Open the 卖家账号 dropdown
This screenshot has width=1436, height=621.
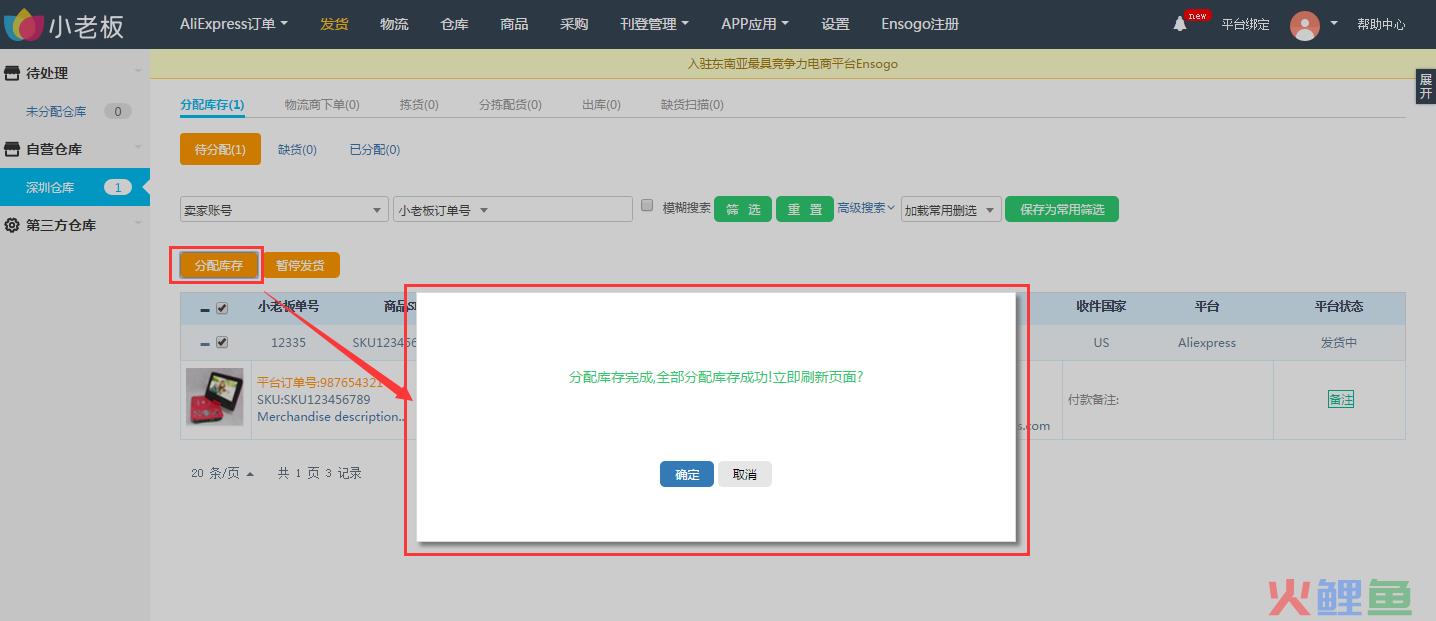pos(284,210)
